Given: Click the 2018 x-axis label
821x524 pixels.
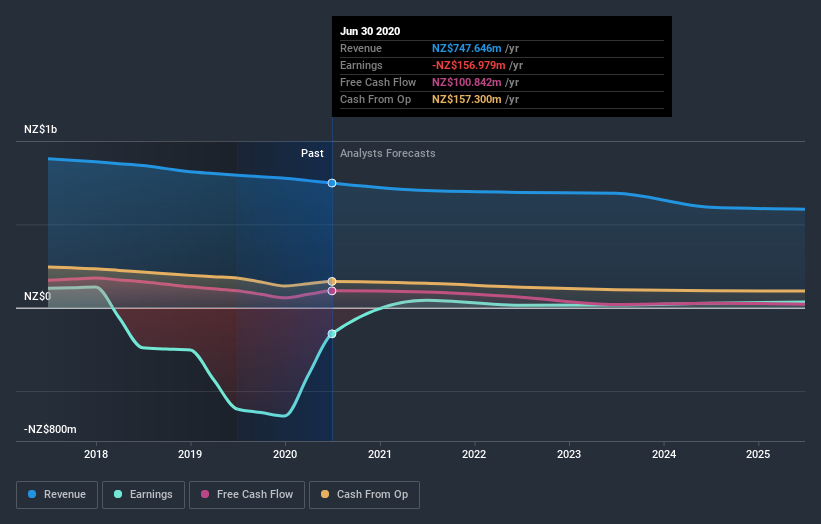Looking at the screenshot, I should [96, 454].
